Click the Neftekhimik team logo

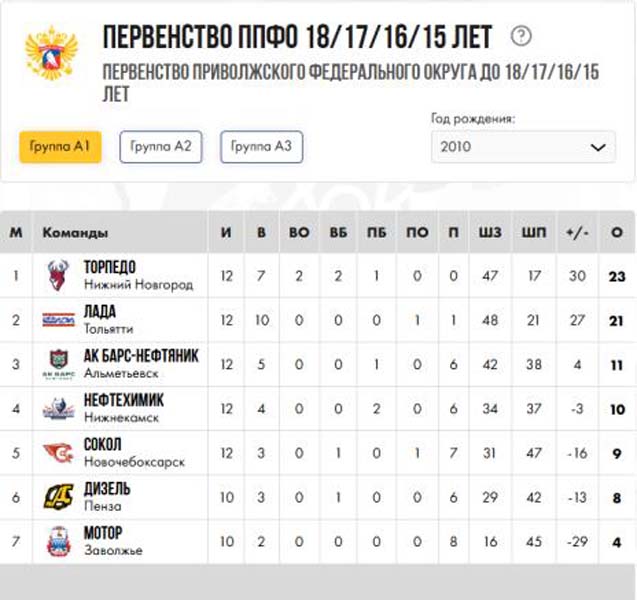[58, 408]
